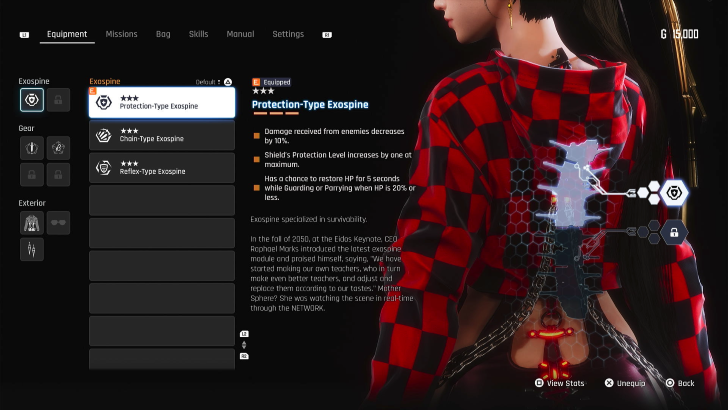Select the second Gear slot icon
This screenshot has height=410, width=728.
[x=58, y=147]
